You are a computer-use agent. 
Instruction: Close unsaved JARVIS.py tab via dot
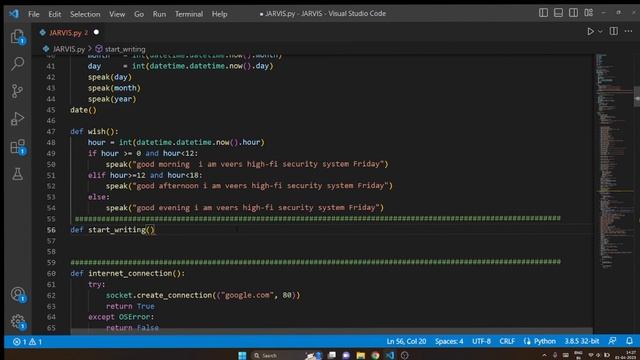pyautogui.click(x=96, y=32)
